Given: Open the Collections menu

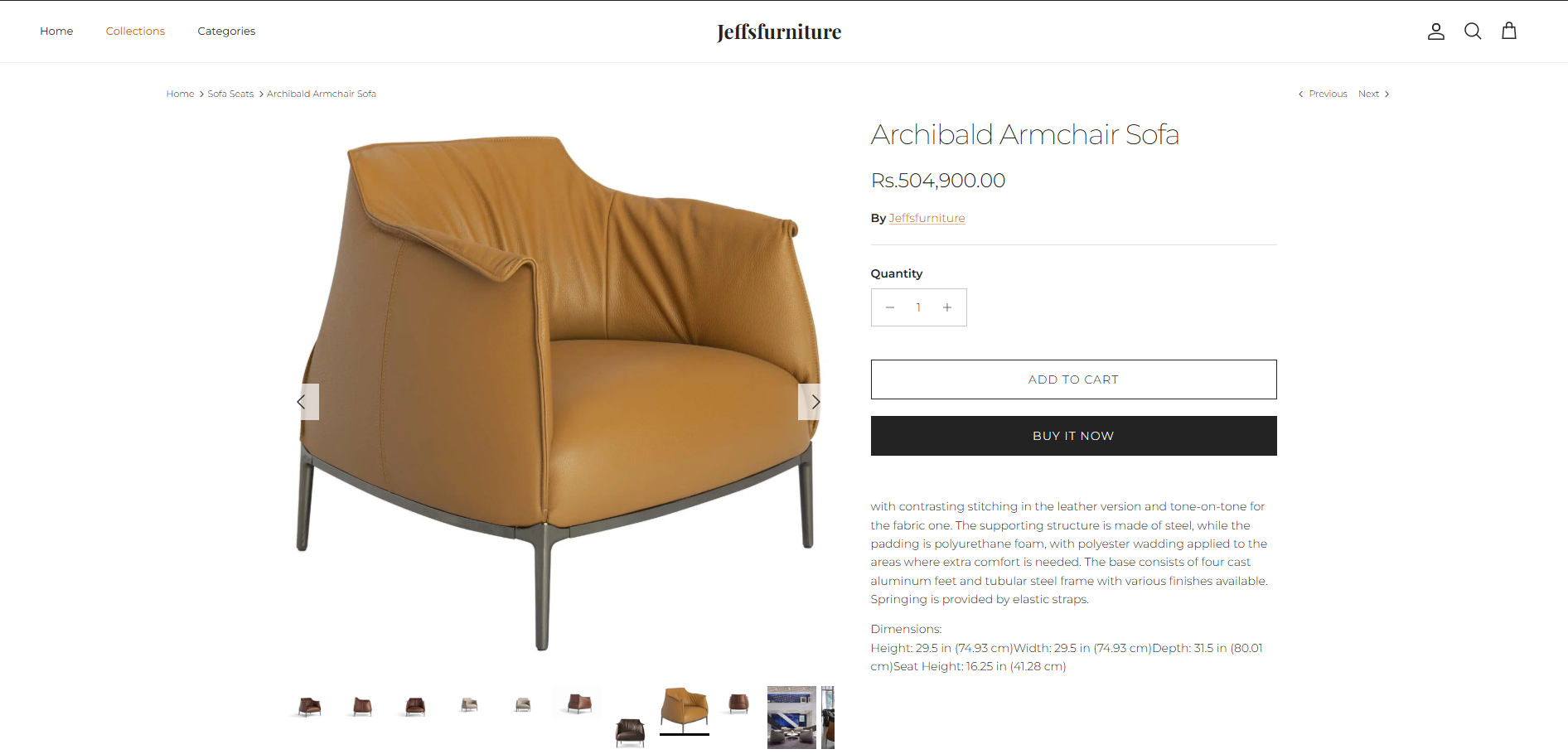Looking at the screenshot, I should 135,31.
